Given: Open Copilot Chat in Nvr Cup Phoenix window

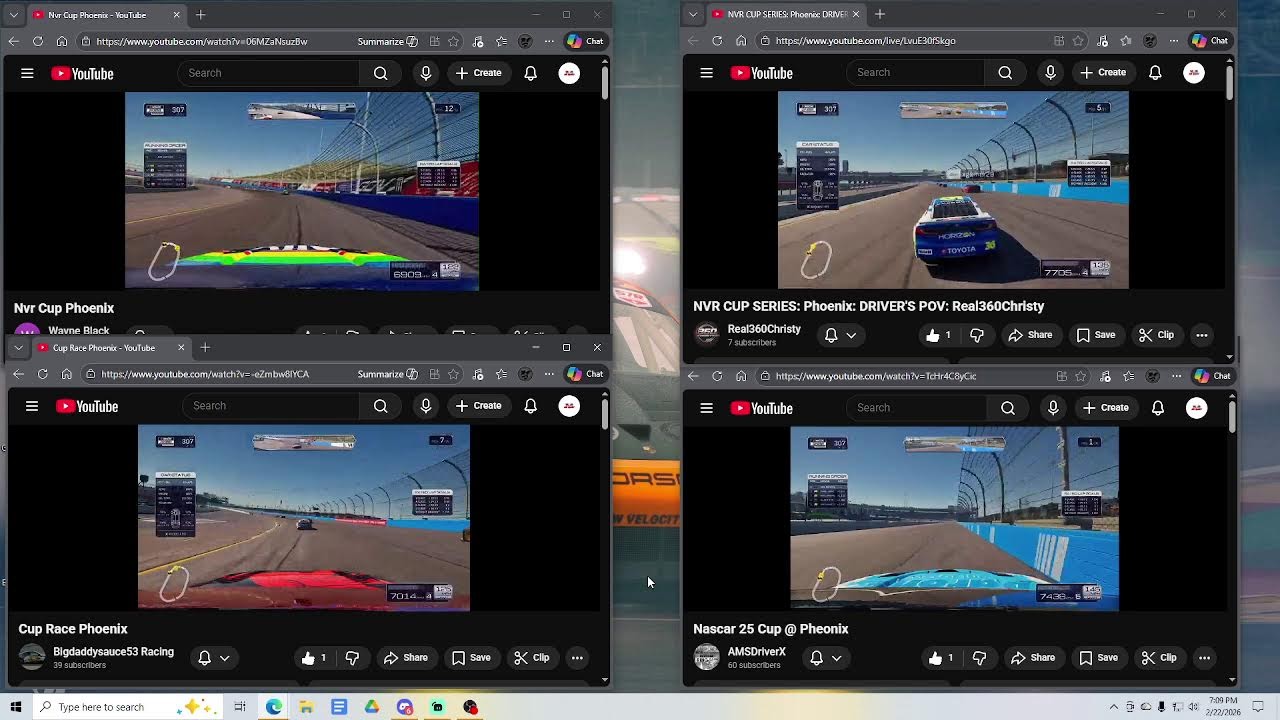Looking at the screenshot, I should (585, 41).
